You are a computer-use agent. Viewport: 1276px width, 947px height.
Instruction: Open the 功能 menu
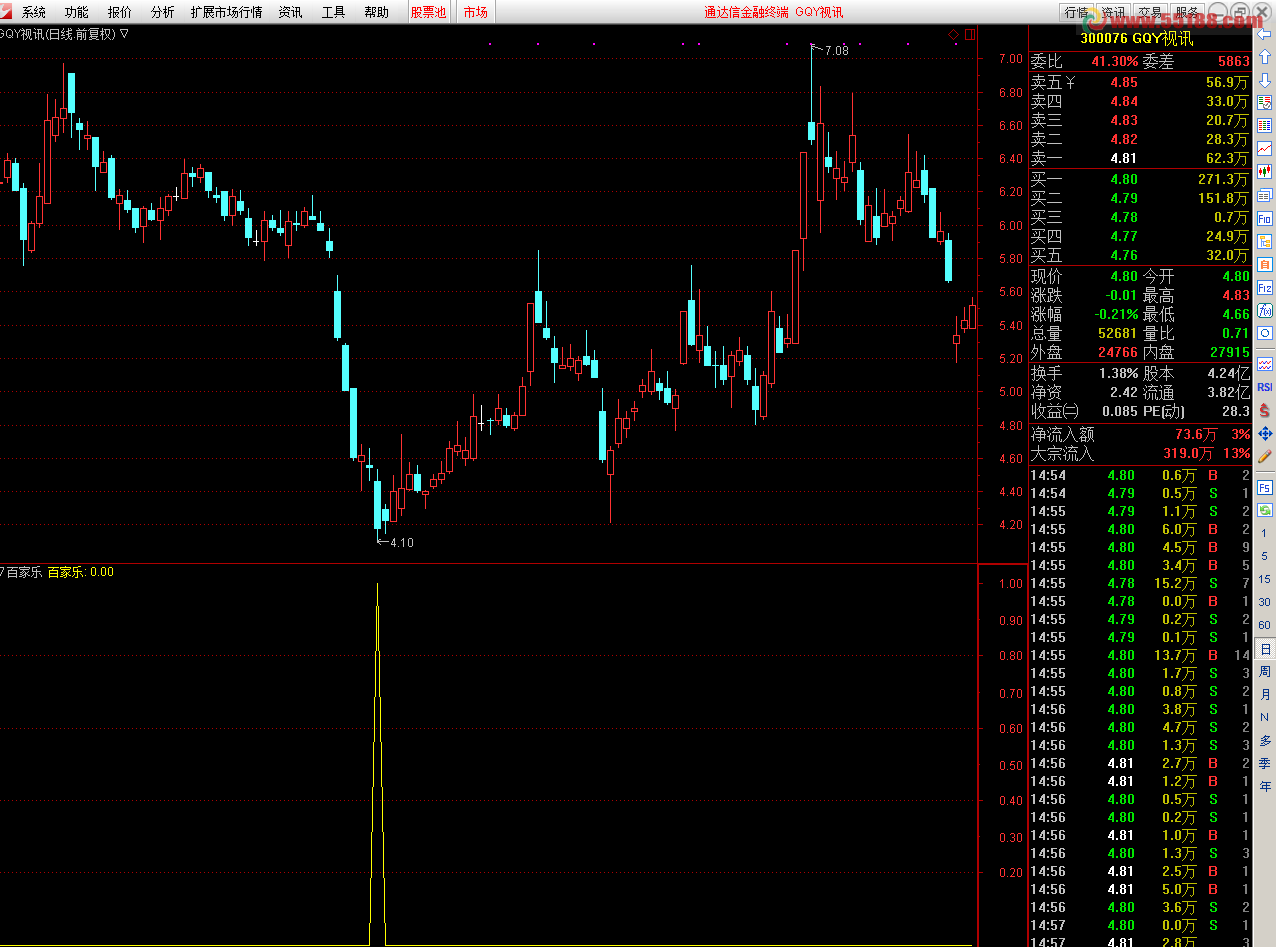coord(76,12)
